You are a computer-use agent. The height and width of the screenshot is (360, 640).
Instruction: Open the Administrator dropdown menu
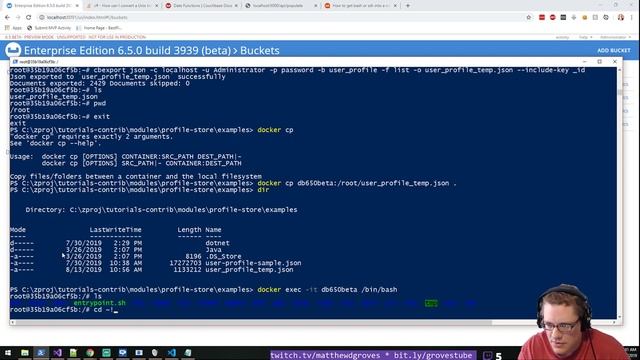click(615, 37)
